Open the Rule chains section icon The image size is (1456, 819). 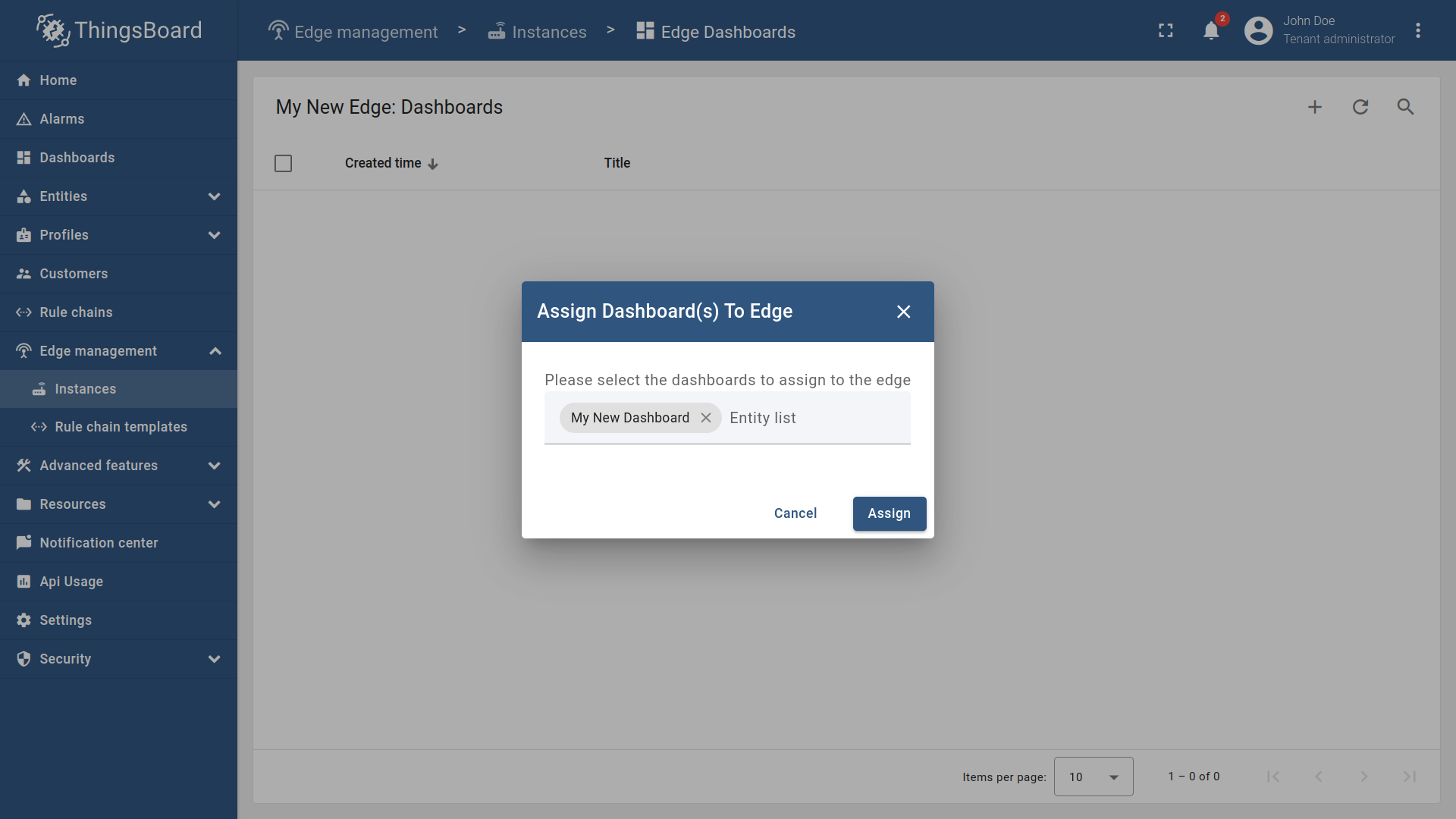[24, 312]
